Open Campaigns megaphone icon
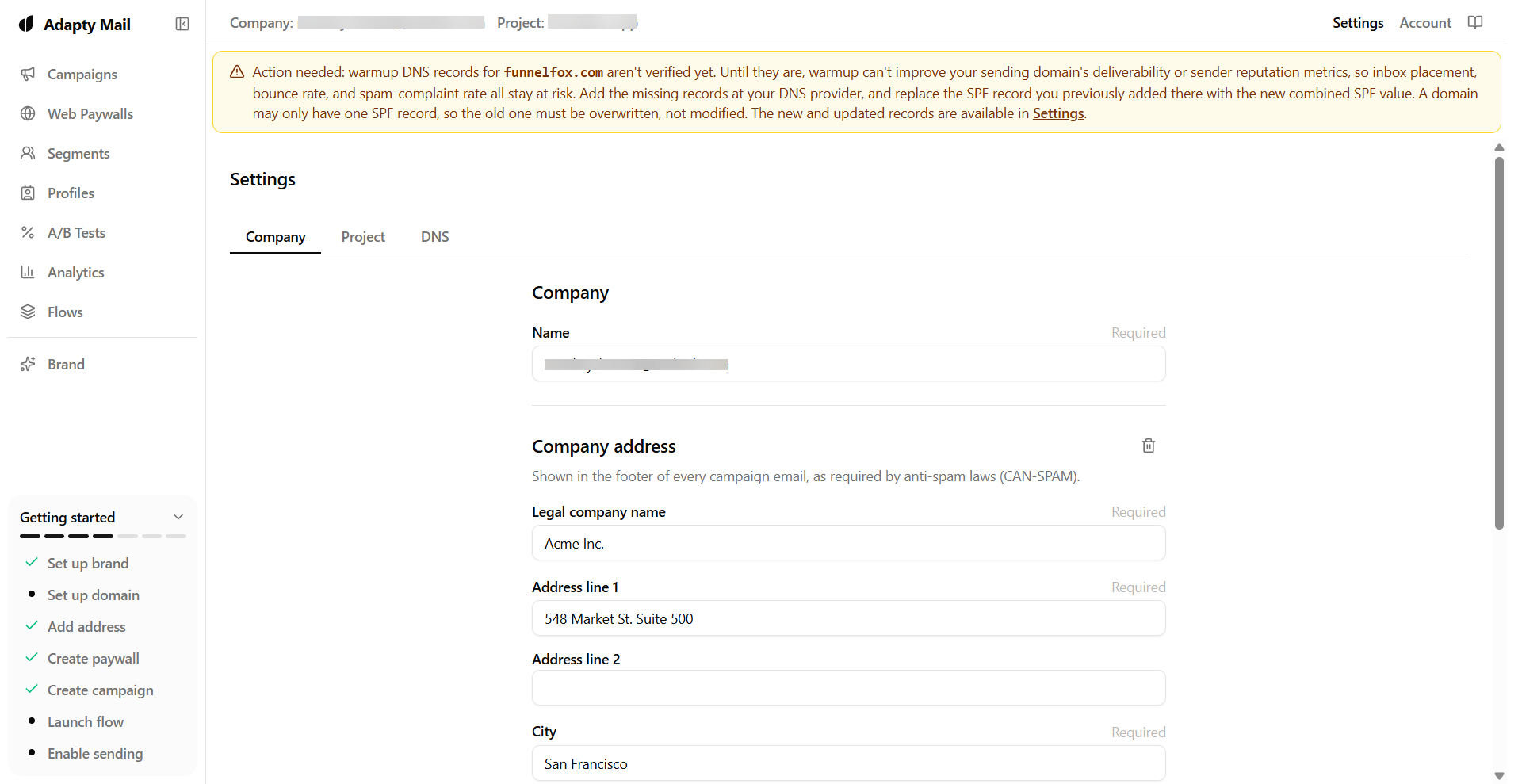 click(x=28, y=74)
